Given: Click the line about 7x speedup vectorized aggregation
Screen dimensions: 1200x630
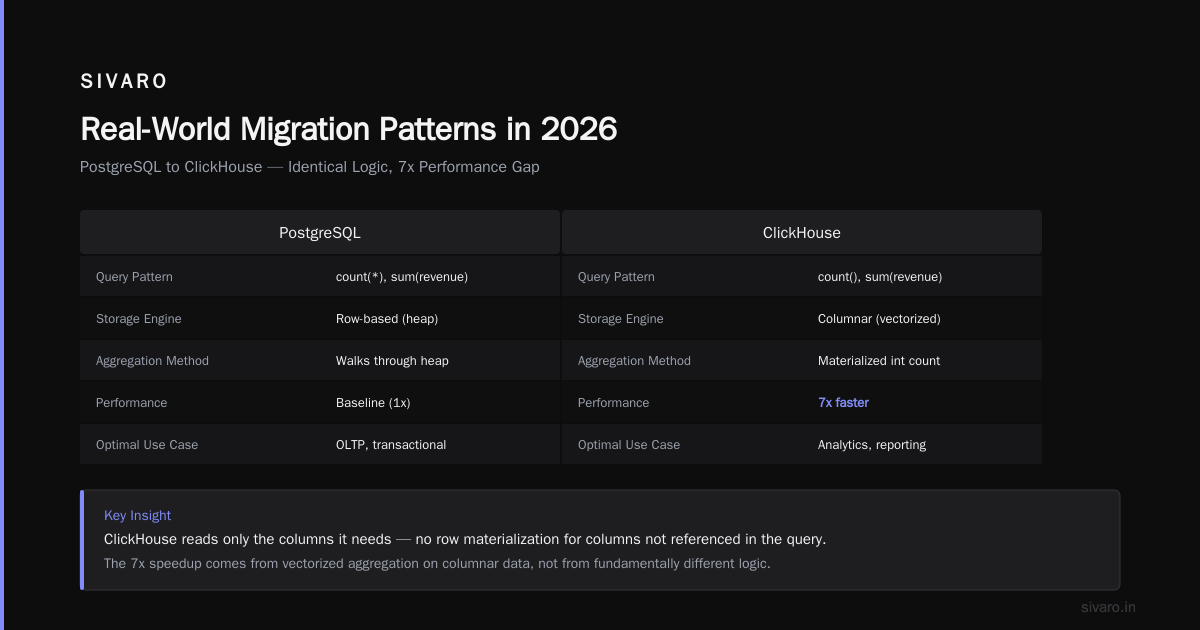Looking at the screenshot, I should [437, 563].
